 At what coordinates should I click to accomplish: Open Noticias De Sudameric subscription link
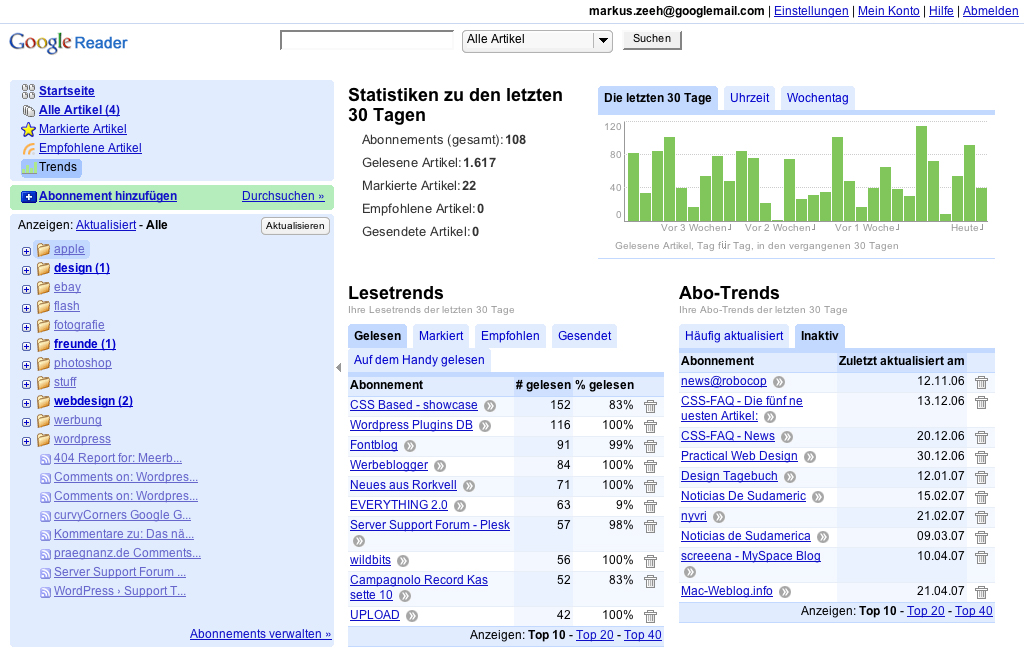point(743,496)
